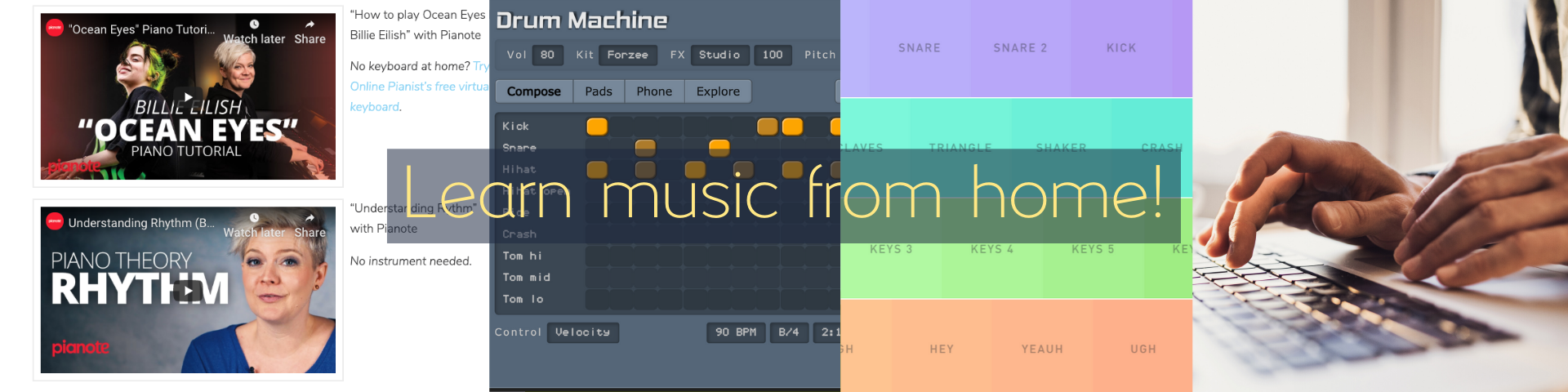
Task: Open the Control Velocity dropdown
Action: [583, 332]
